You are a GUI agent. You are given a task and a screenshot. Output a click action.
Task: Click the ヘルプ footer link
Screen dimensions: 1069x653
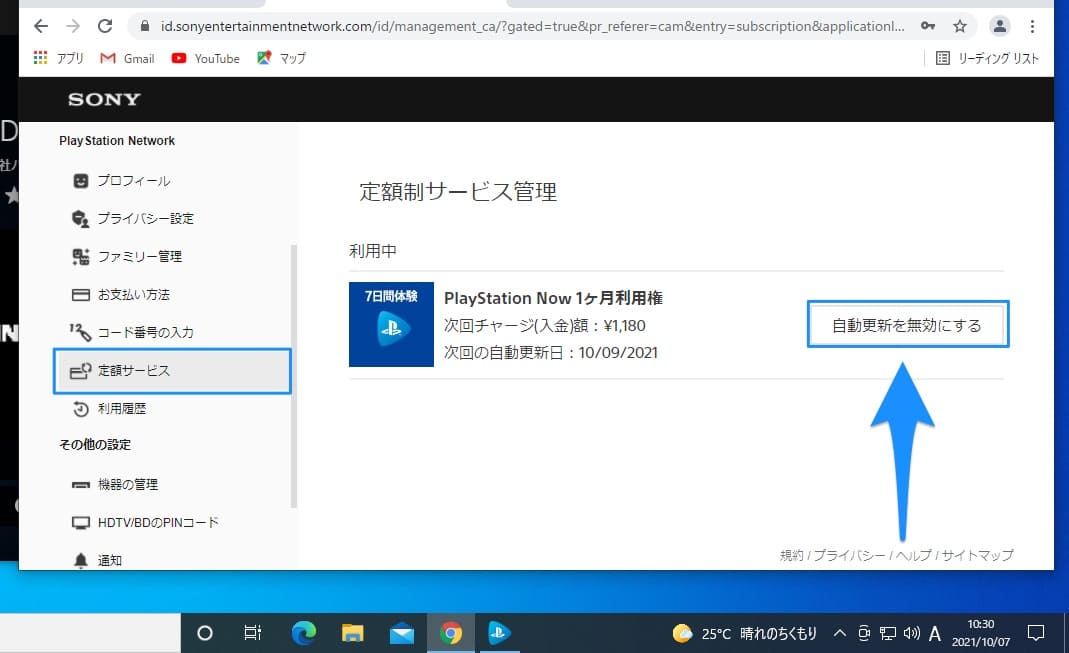913,555
